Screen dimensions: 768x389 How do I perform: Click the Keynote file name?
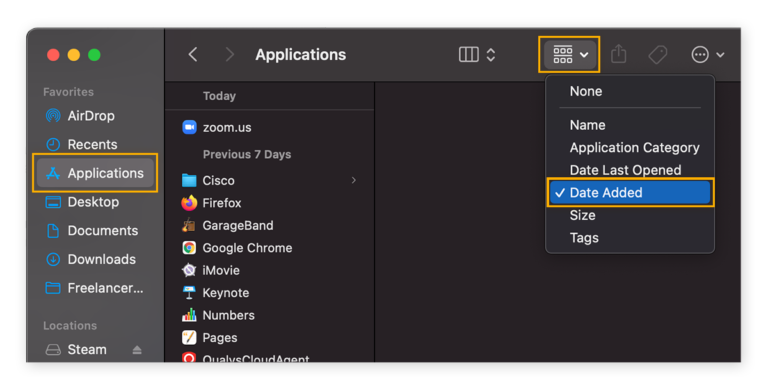pos(226,293)
